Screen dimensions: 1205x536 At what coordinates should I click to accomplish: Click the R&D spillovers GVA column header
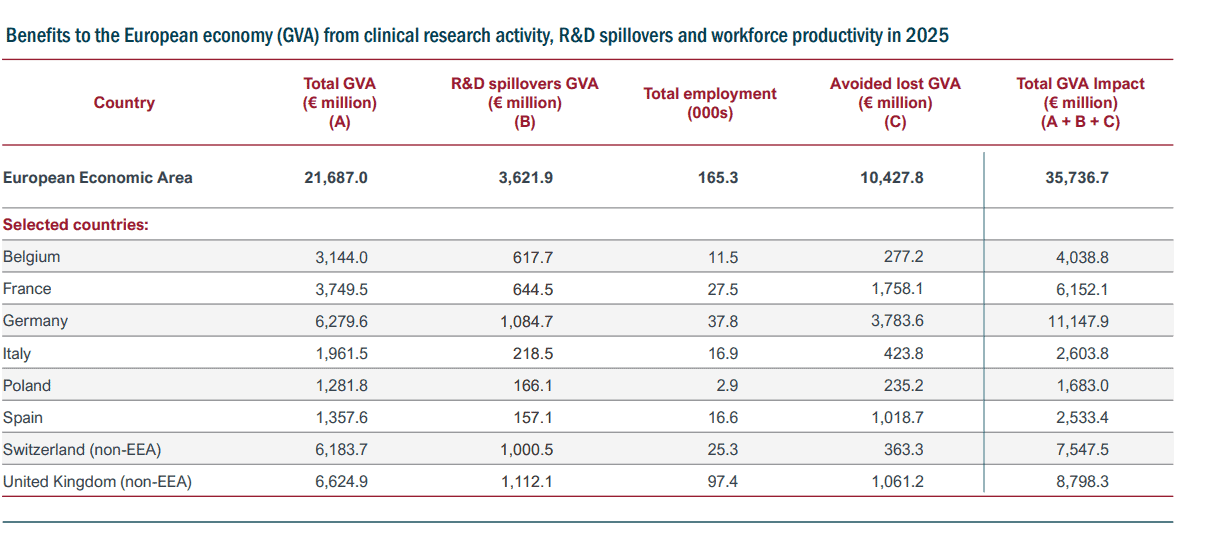pyautogui.click(x=524, y=102)
